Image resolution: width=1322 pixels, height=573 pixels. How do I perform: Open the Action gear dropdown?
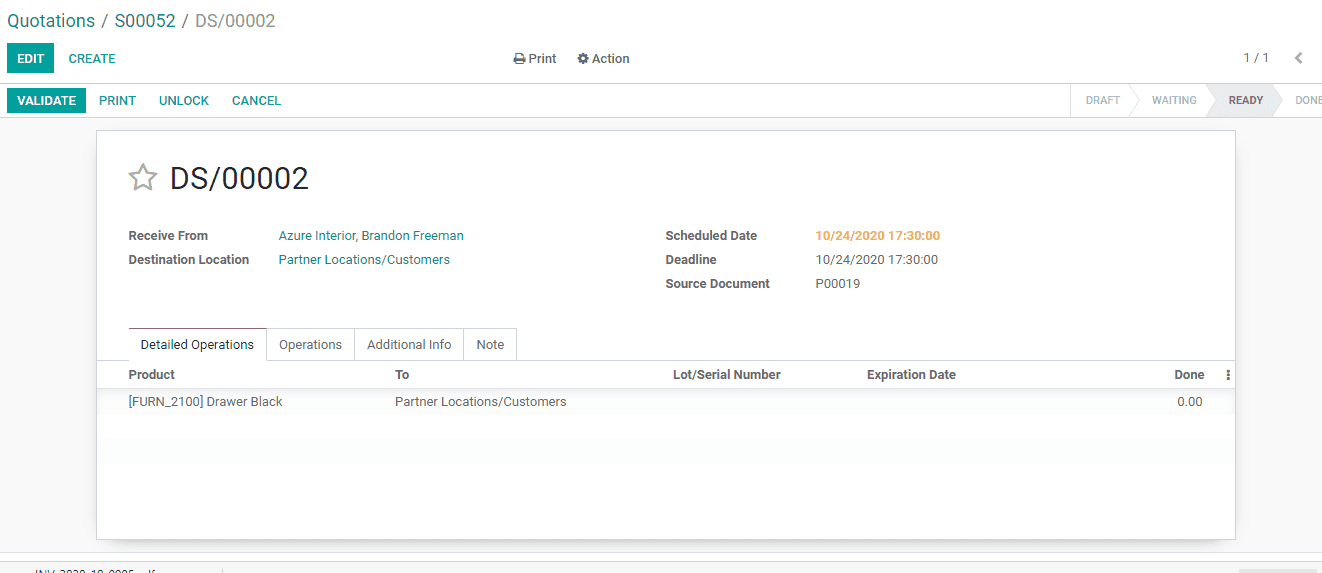603,59
